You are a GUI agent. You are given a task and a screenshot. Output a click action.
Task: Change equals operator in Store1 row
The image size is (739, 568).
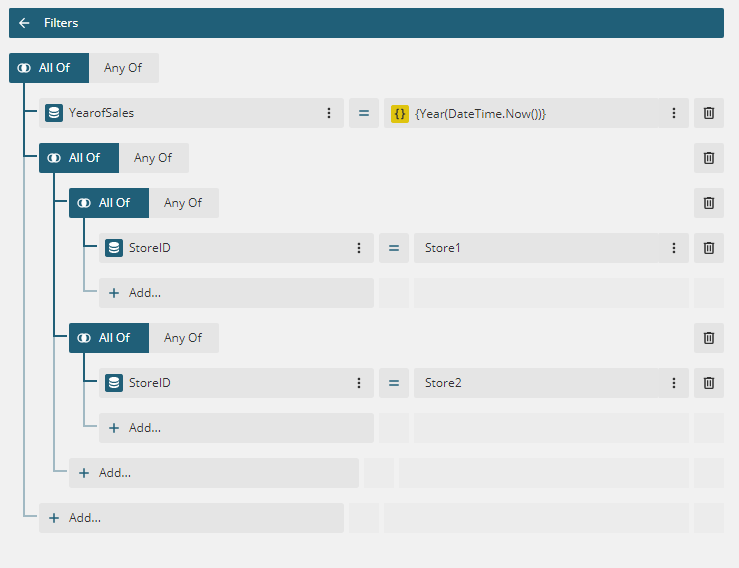click(x=394, y=248)
